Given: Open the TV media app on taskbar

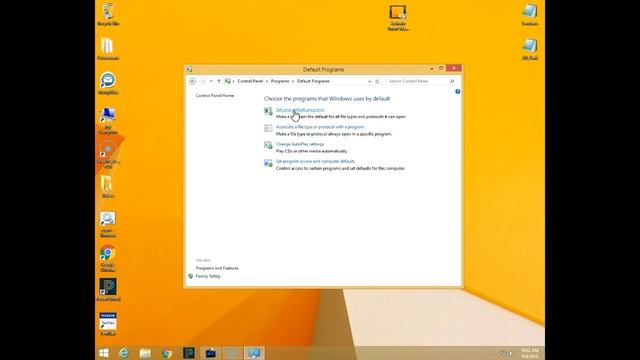Looking at the screenshot, I should pyautogui.click(x=211, y=353).
